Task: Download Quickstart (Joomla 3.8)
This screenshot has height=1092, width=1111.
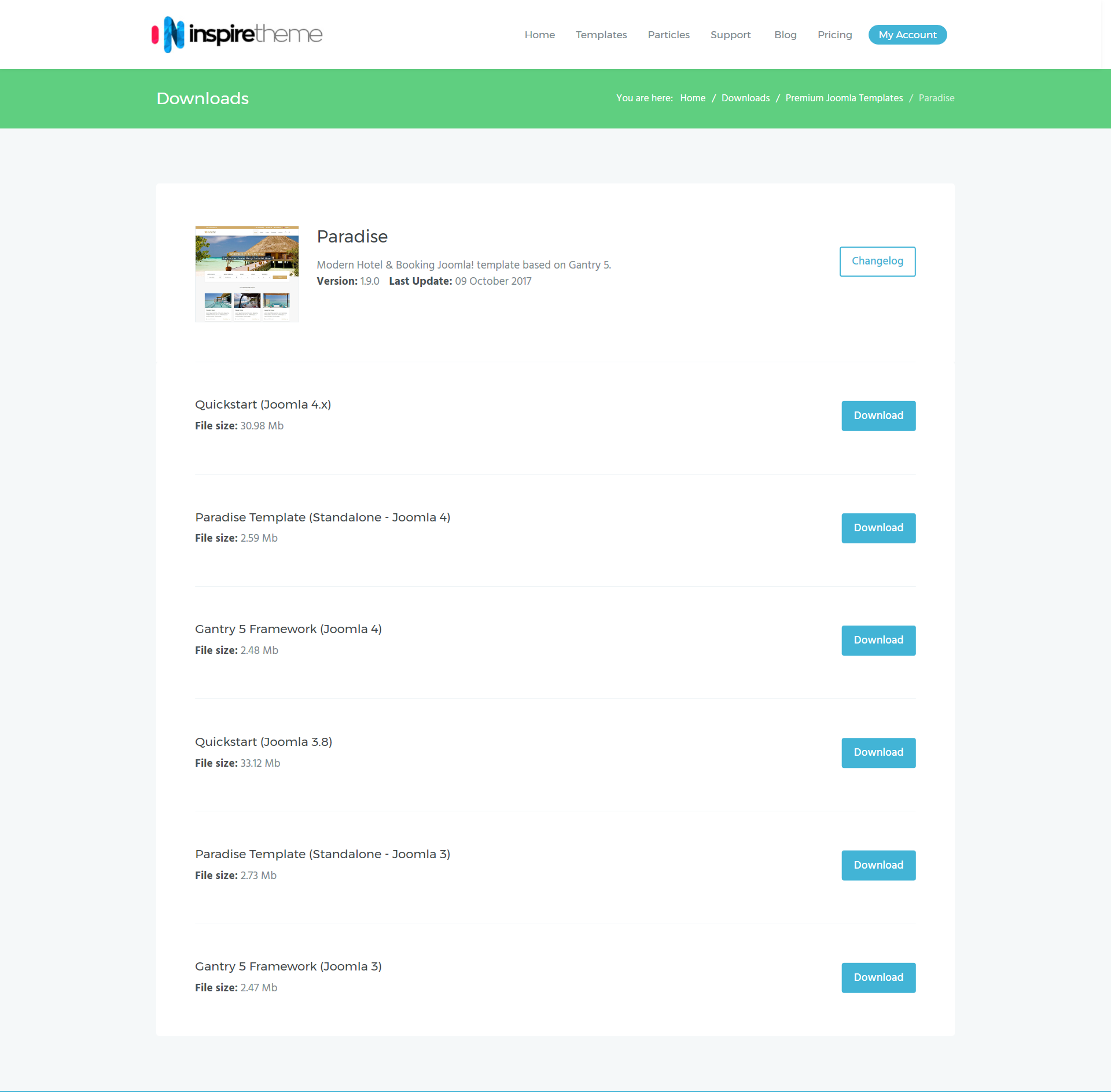Action: (878, 752)
